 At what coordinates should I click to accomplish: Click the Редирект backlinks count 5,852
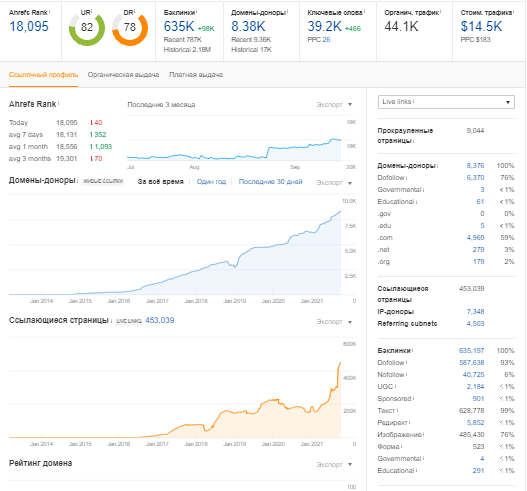[x=475, y=422]
